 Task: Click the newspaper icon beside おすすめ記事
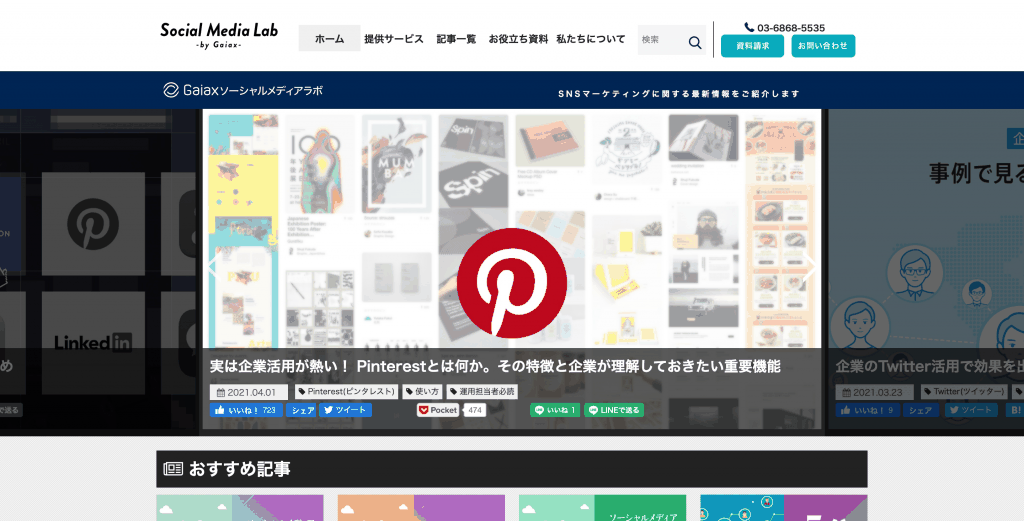(x=173, y=469)
